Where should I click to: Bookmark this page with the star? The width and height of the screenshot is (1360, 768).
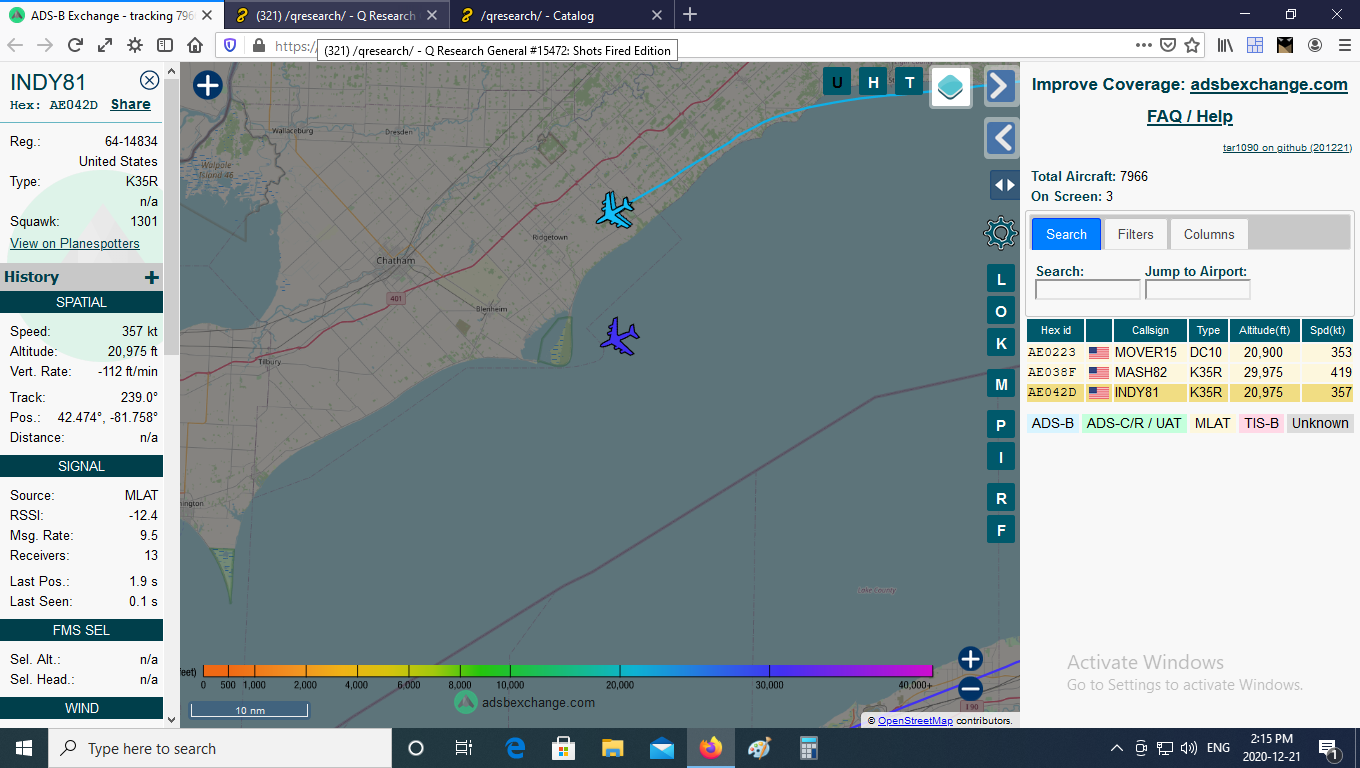1192,45
